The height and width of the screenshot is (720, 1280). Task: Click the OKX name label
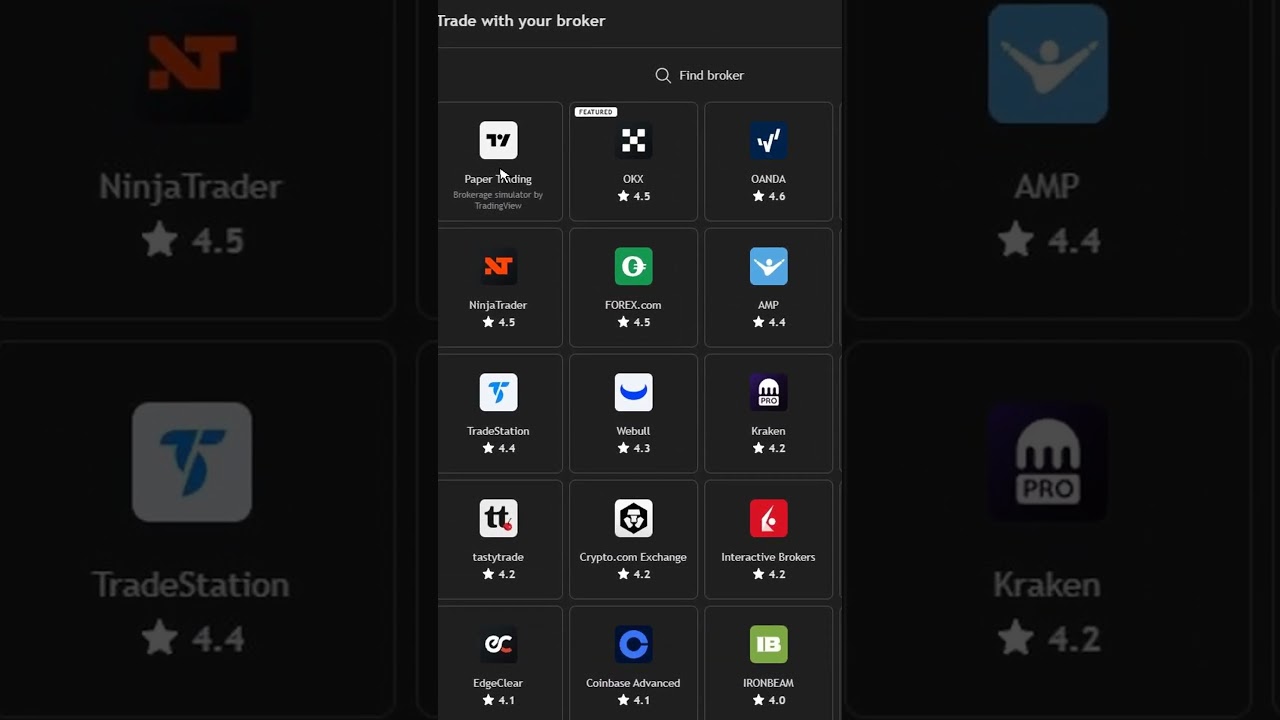tap(633, 179)
